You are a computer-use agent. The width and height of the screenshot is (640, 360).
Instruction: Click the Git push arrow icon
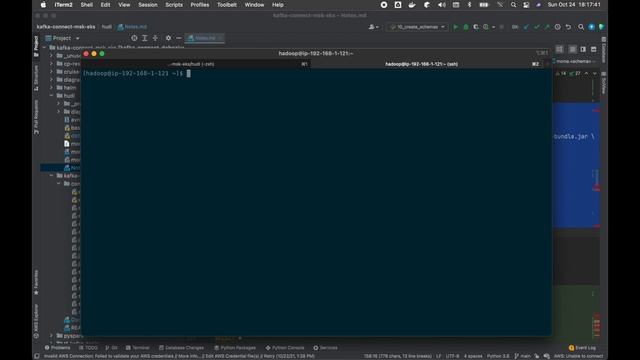pyautogui.click(x=547, y=27)
